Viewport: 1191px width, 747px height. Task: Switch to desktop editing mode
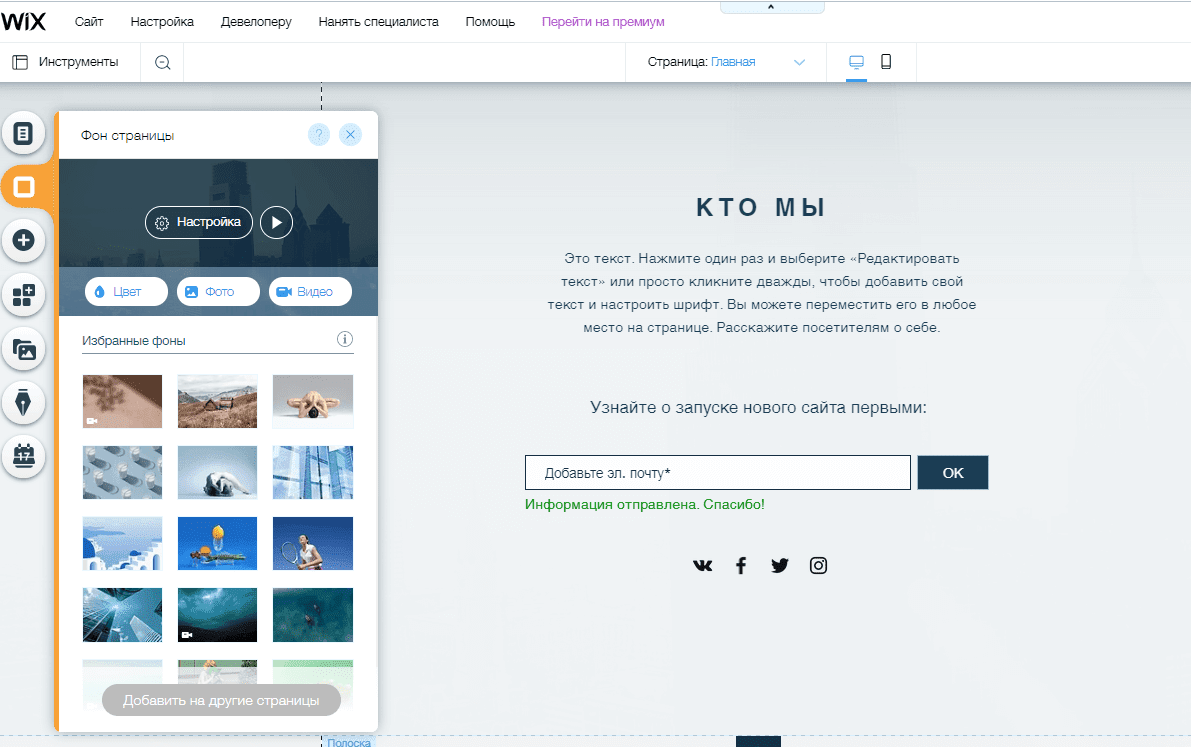click(855, 61)
